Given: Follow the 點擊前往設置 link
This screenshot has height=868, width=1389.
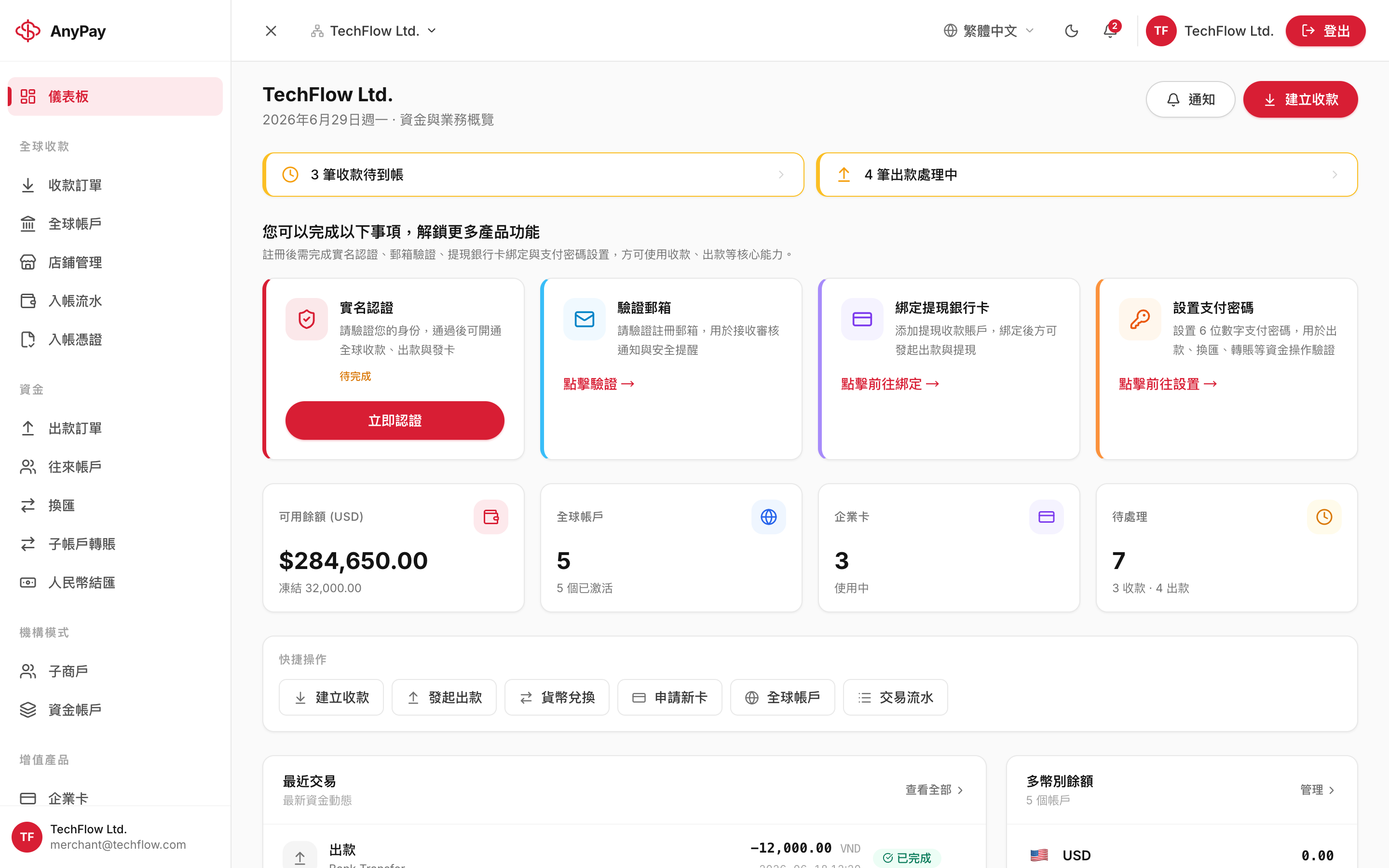Looking at the screenshot, I should click(x=1168, y=384).
